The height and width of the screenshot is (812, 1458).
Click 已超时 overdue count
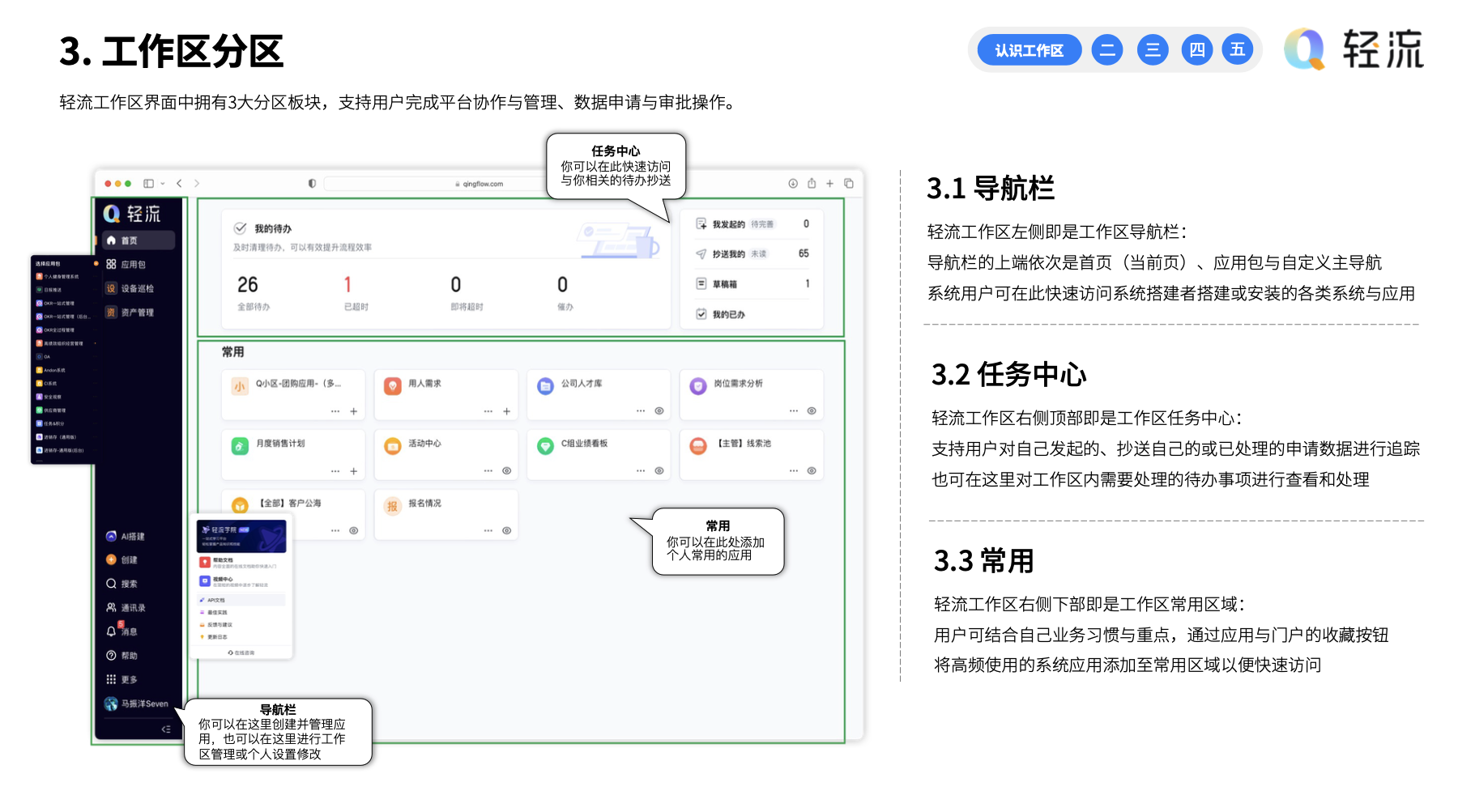[356, 293]
